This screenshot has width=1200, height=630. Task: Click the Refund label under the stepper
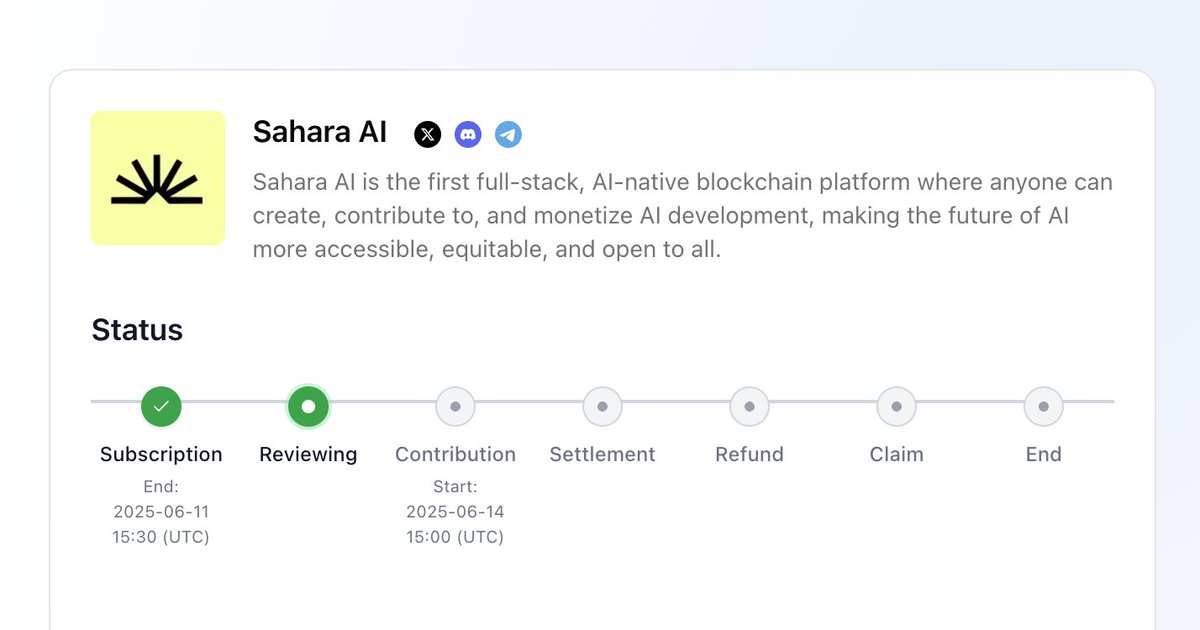click(749, 454)
